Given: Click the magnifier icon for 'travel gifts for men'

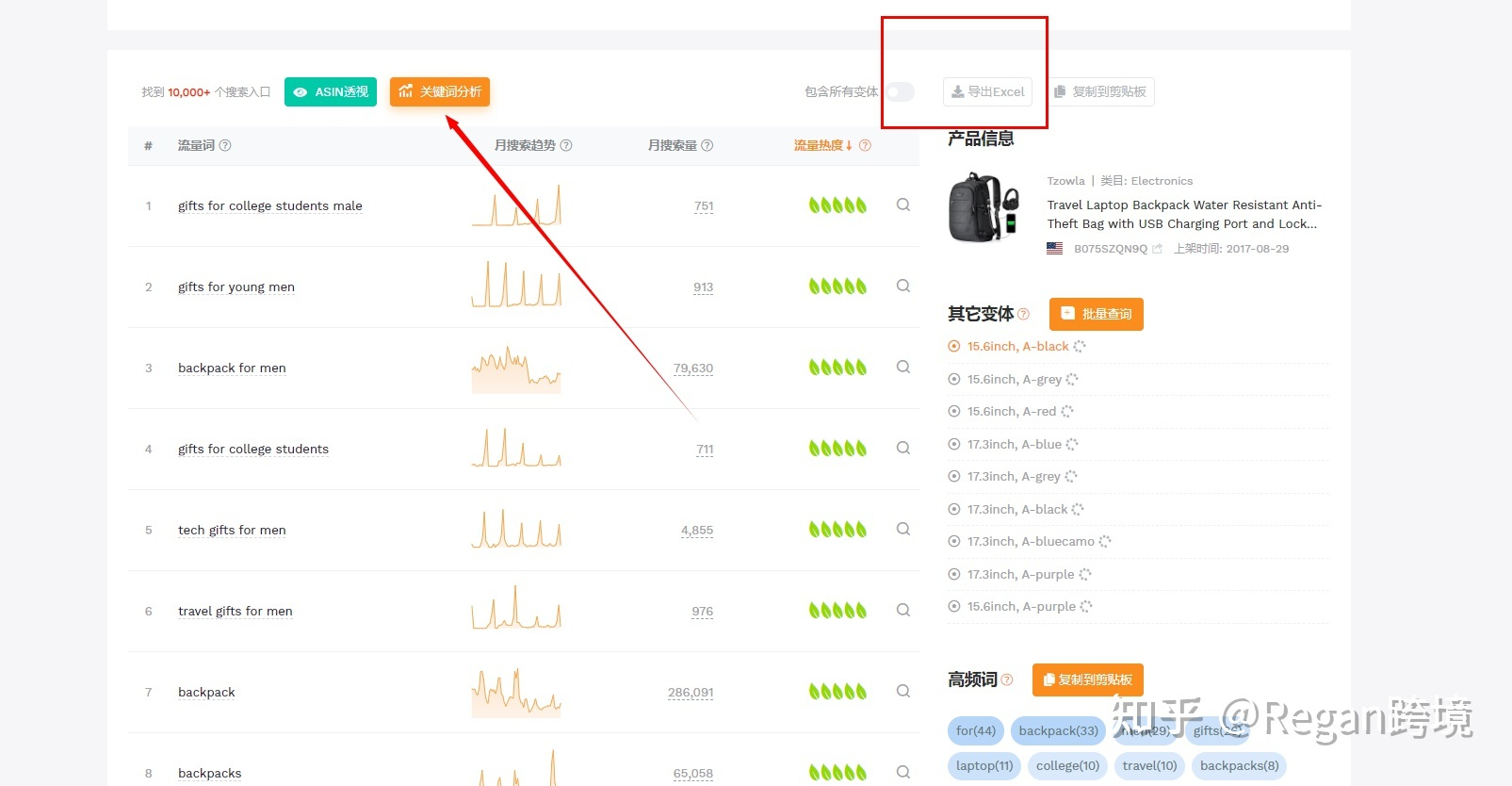Looking at the screenshot, I should point(902,610).
